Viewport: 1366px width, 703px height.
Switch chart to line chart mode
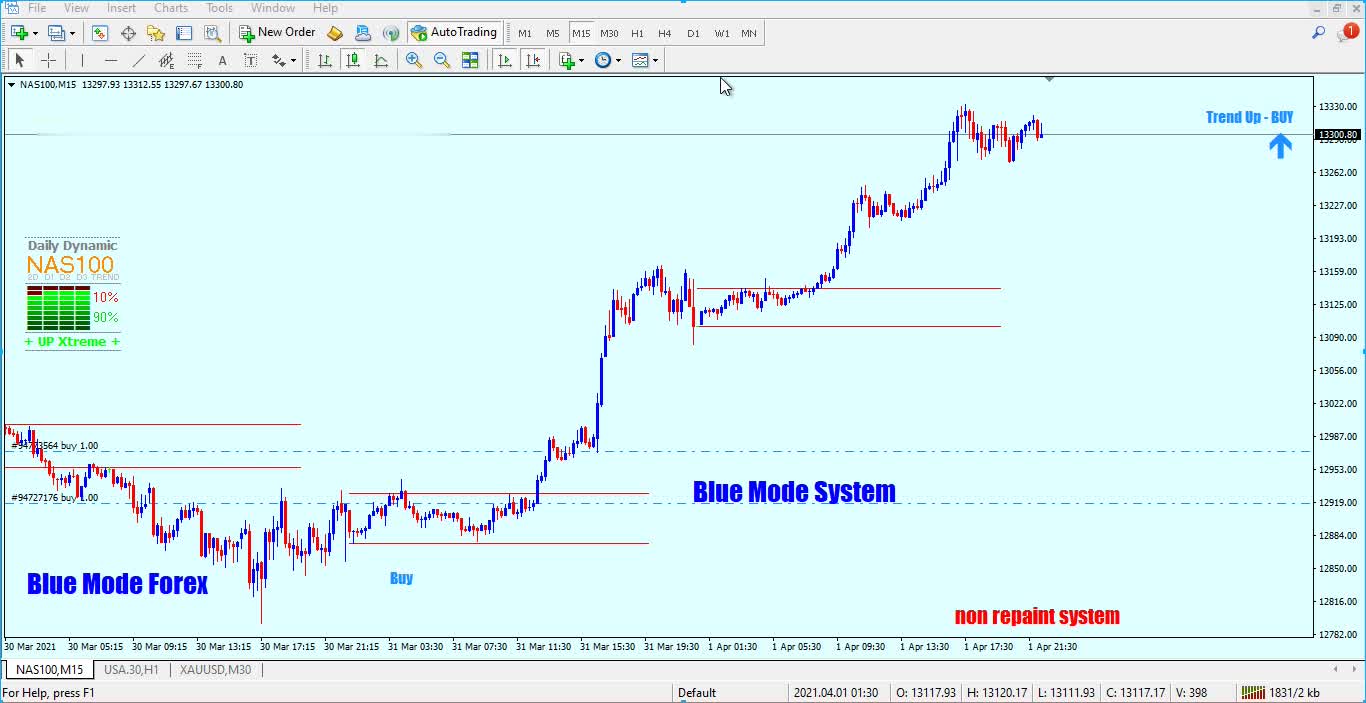coord(381,60)
